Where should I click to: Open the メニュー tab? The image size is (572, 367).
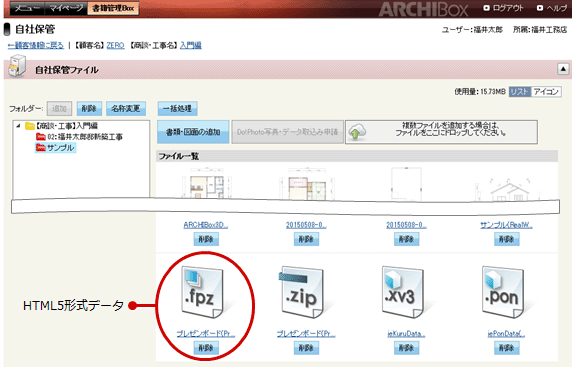27,8
